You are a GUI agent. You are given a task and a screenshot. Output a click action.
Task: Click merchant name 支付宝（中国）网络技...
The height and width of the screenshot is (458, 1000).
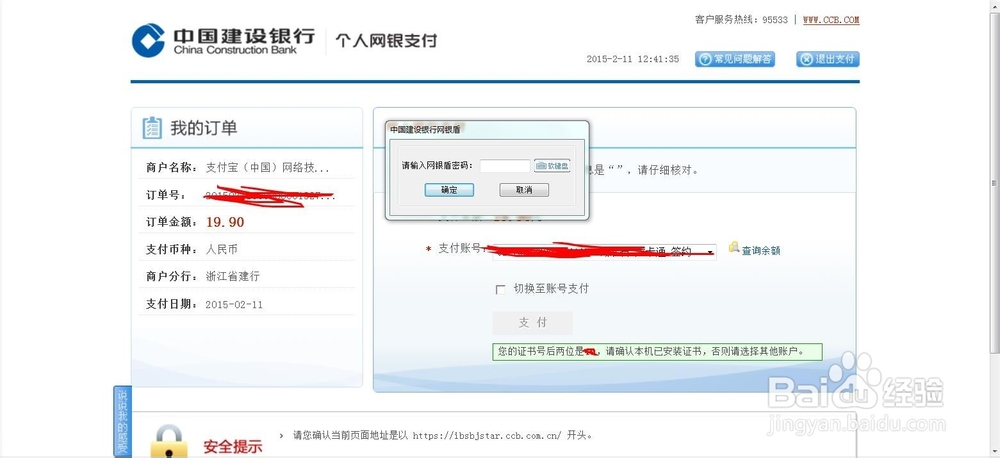click(x=268, y=168)
